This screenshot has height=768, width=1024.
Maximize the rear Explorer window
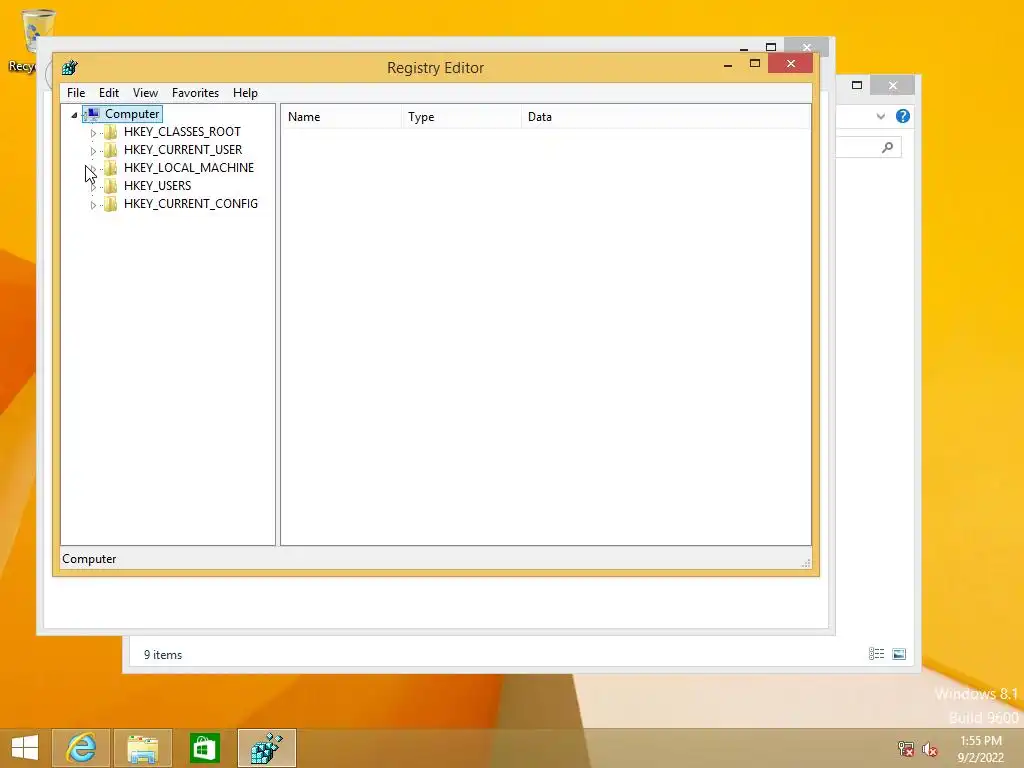point(857,85)
